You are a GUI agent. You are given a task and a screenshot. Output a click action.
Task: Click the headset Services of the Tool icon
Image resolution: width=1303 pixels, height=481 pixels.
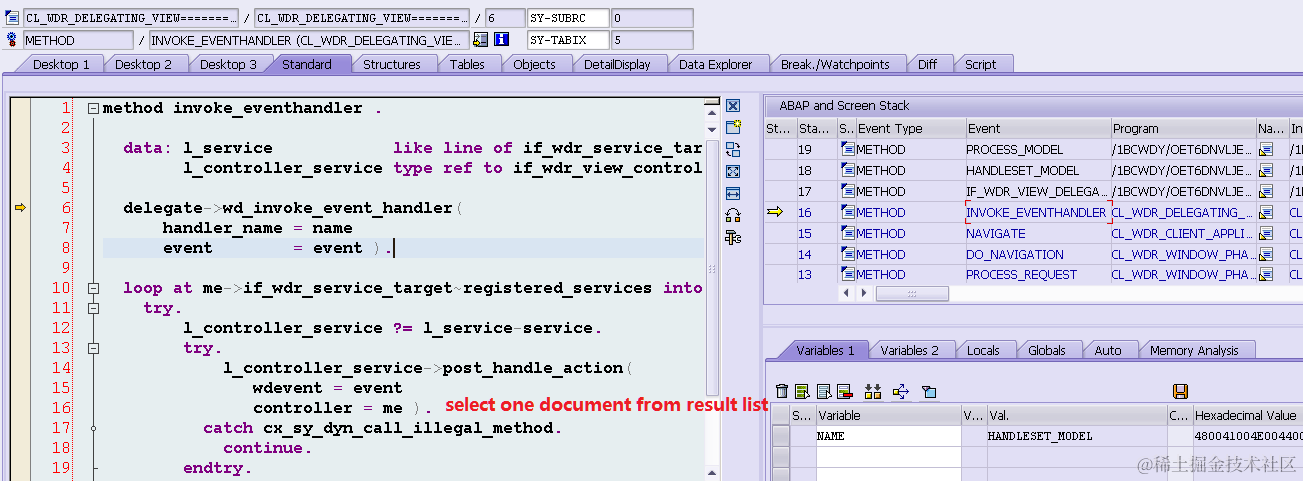(733, 215)
